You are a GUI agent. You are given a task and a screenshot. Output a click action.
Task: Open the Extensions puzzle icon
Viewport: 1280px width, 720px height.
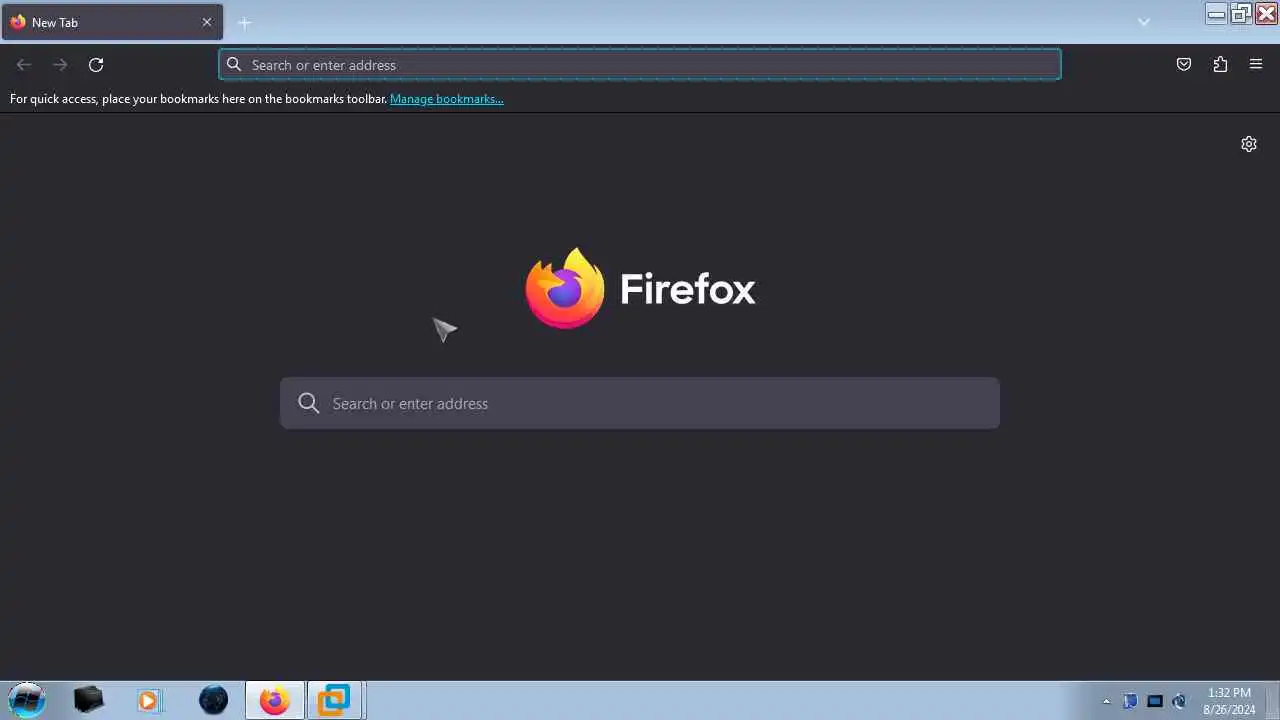[1220, 65]
